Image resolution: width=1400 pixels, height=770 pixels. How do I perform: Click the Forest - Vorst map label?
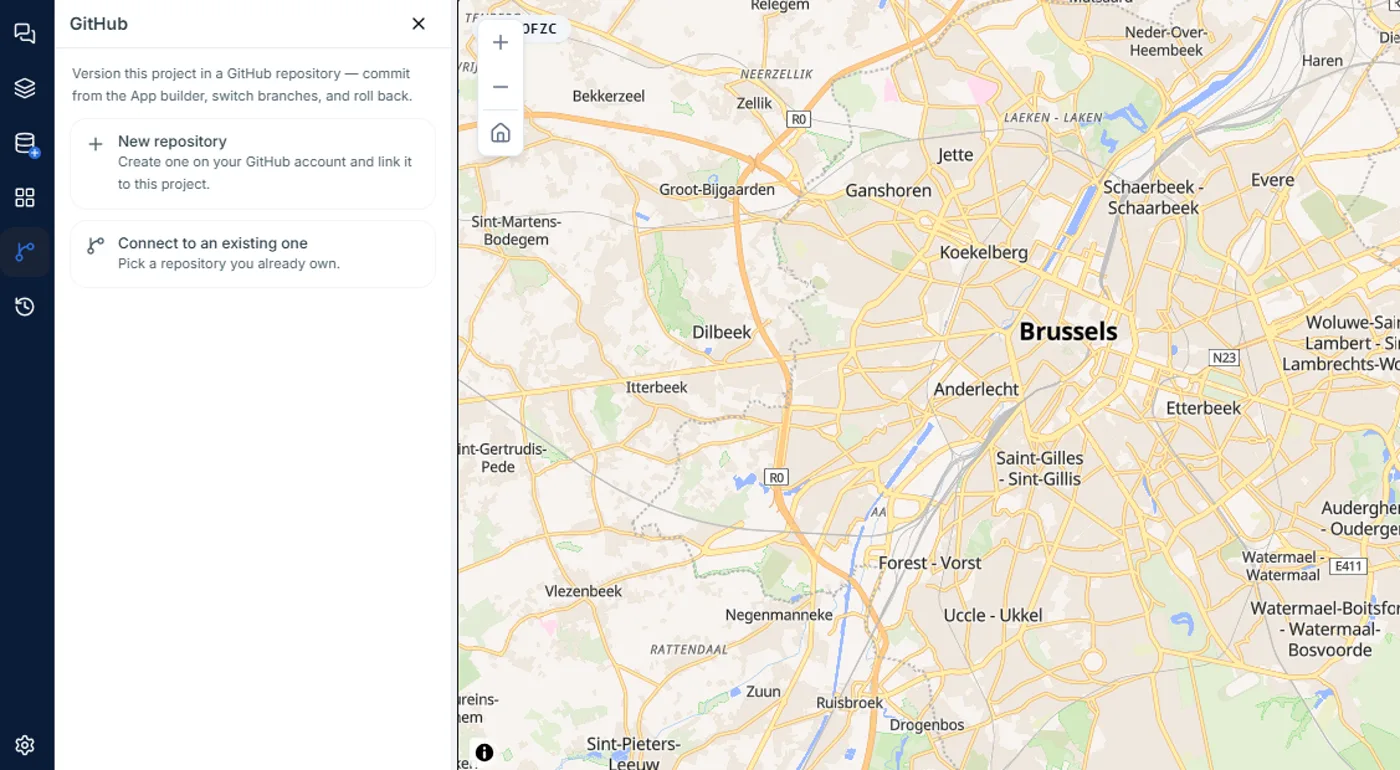pyautogui.click(x=930, y=563)
